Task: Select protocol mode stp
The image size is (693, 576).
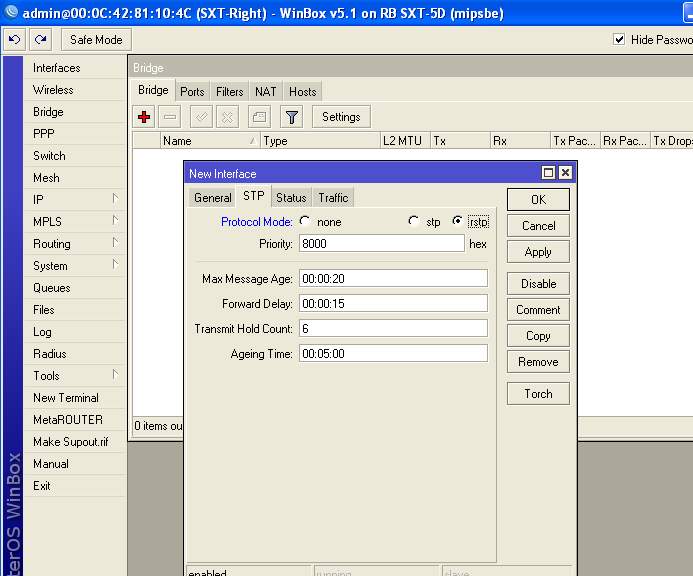Action: pos(414,221)
